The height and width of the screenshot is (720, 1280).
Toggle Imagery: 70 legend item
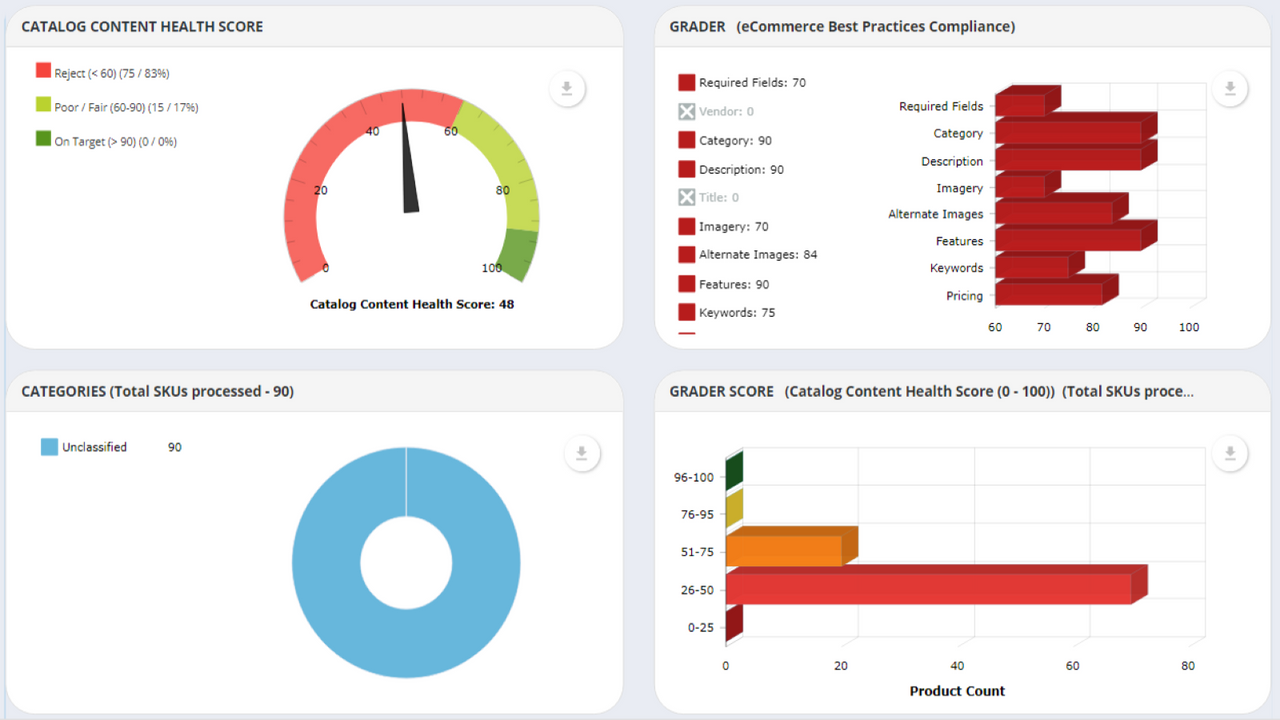[x=723, y=226]
